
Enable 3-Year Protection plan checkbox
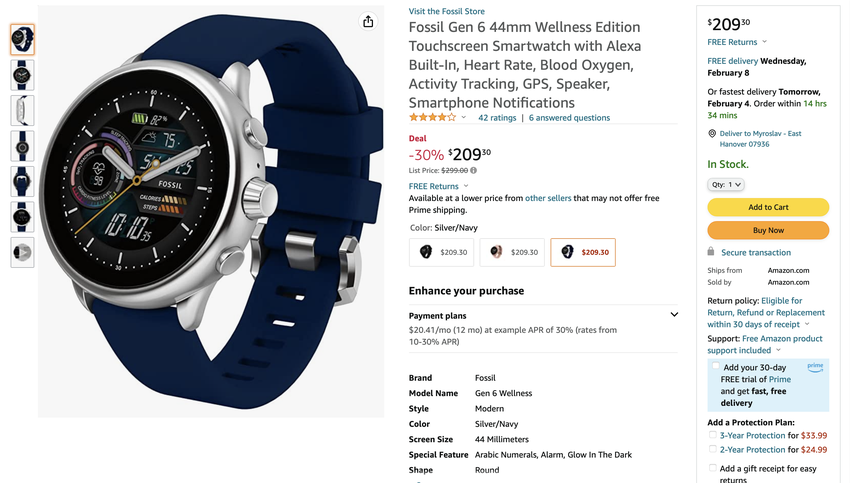point(713,435)
